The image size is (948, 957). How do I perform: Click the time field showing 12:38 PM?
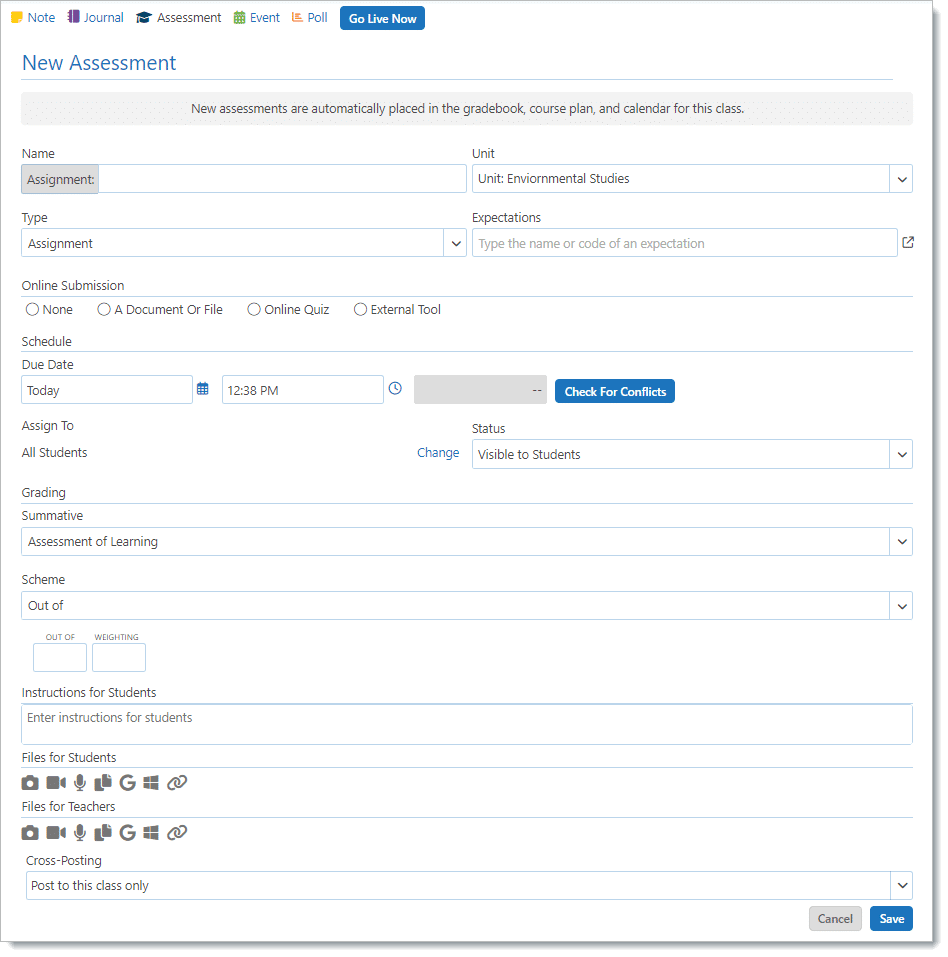point(303,391)
